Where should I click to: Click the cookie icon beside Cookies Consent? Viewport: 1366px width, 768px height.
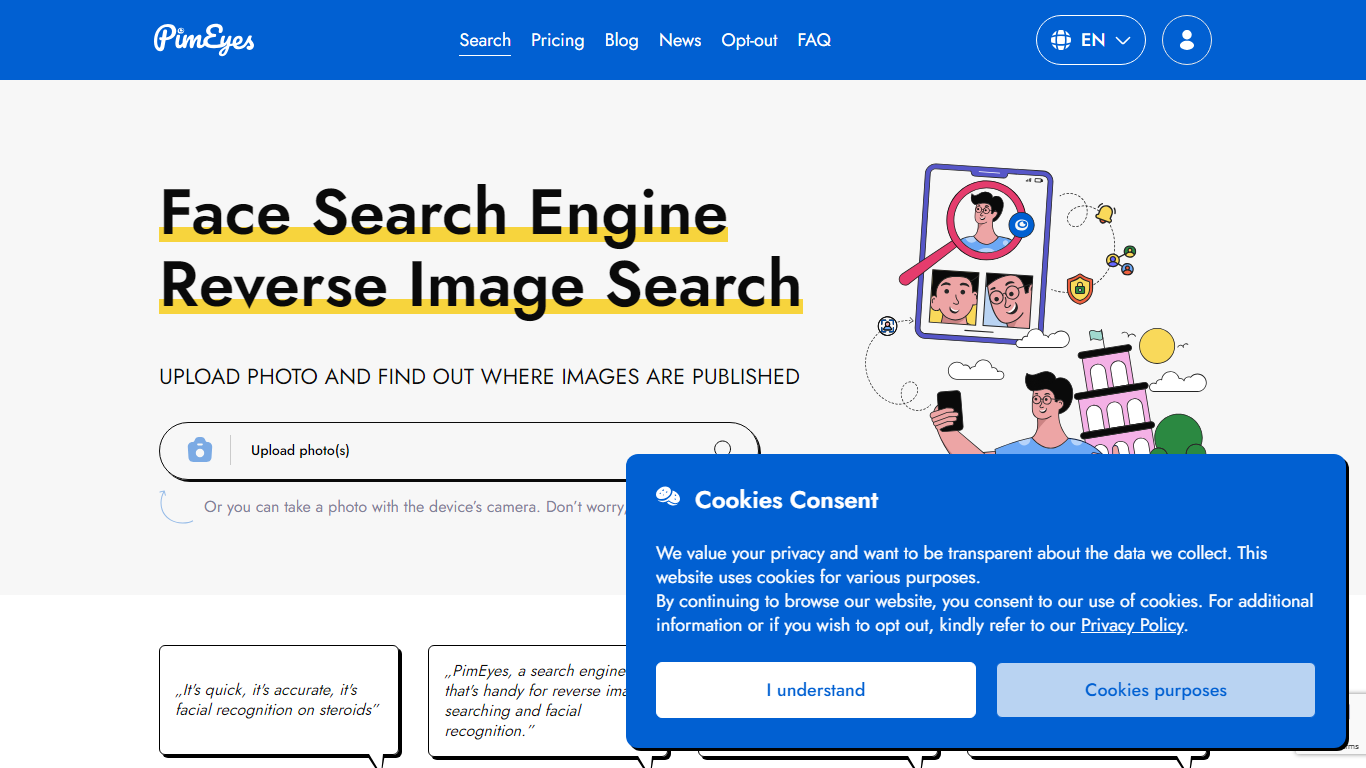[x=668, y=497]
